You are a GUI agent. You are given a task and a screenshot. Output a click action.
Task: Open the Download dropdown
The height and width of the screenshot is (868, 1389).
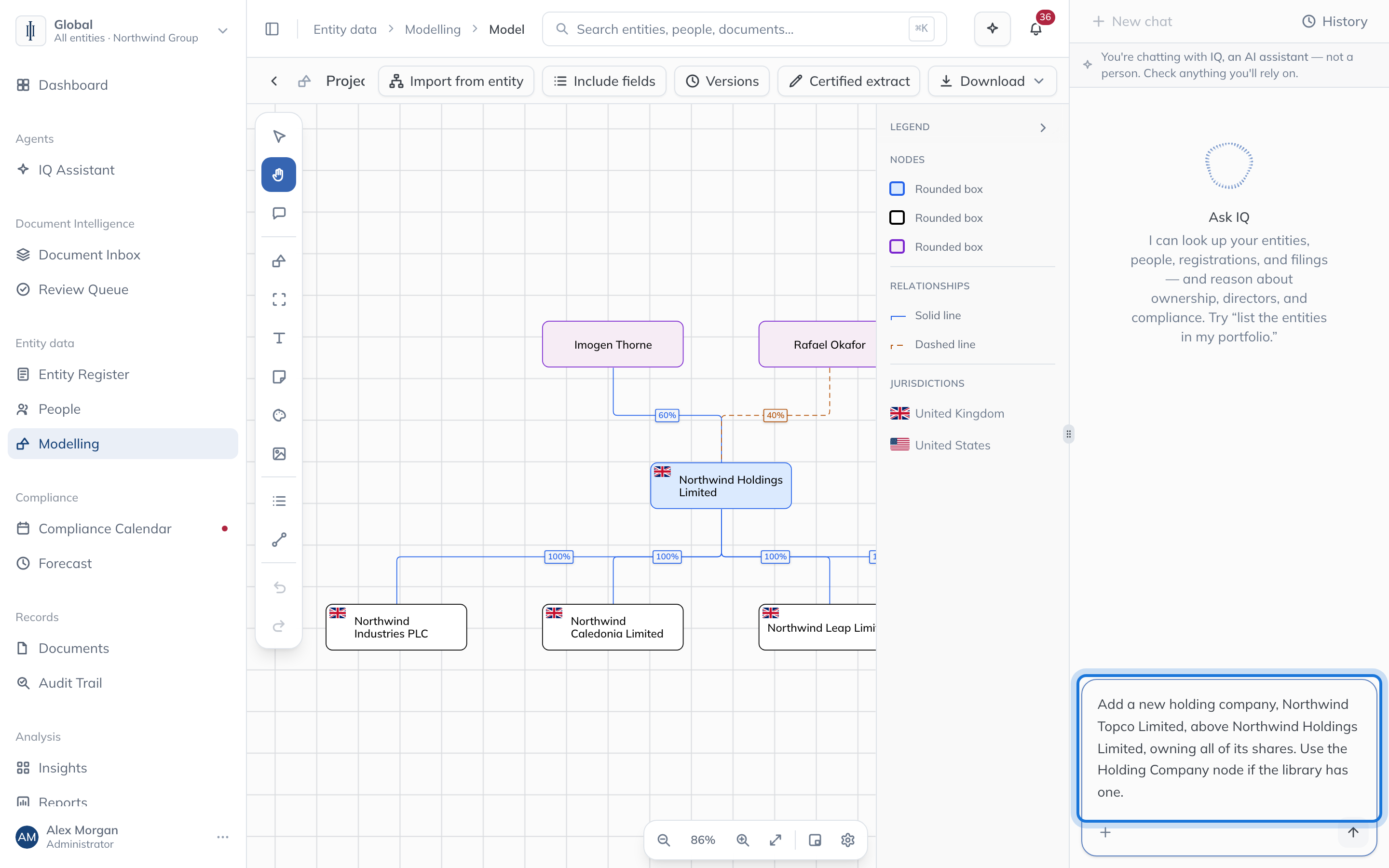[x=992, y=81]
